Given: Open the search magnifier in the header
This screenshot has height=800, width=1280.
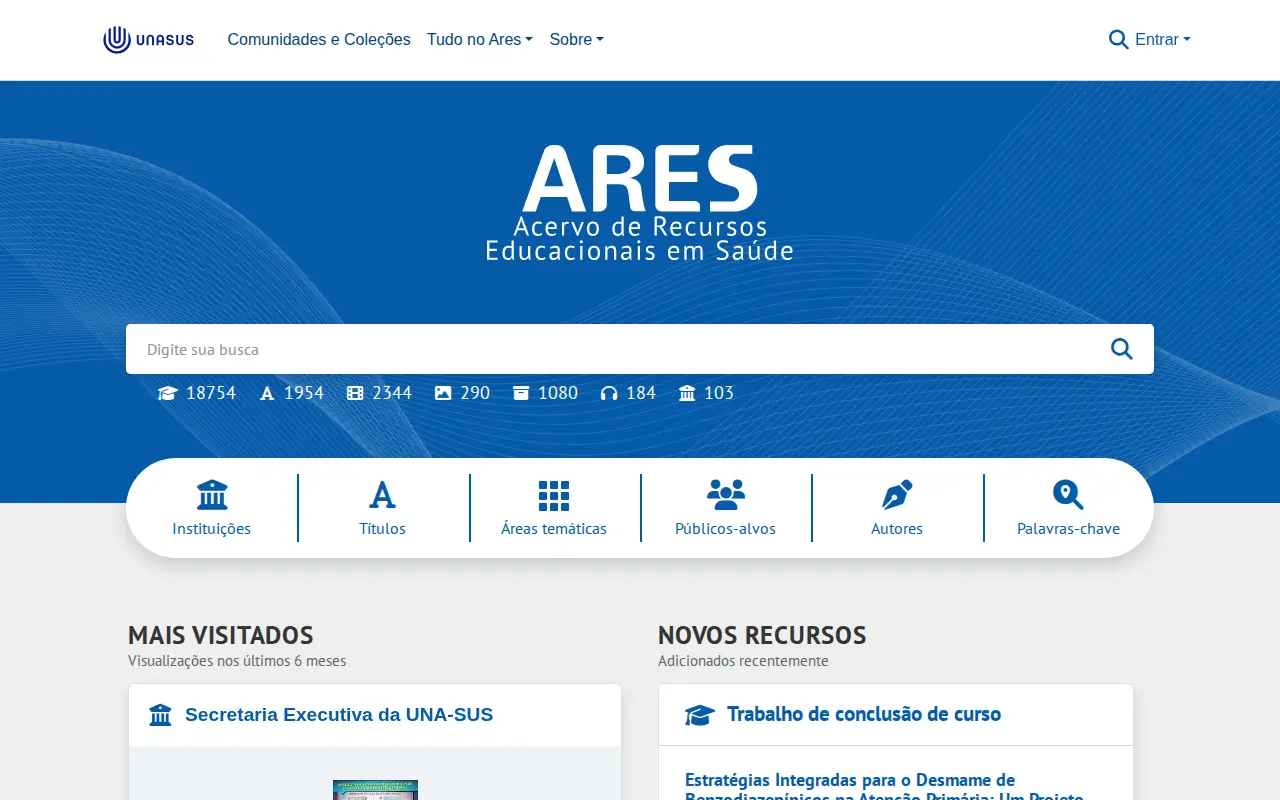Looking at the screenshot, I should click(x=1119, y=40).
